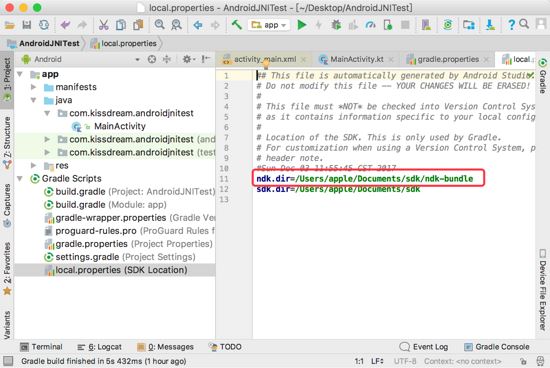Select build.gradle (Module: app)
The width and height of the screenshot is (550, 368).
pos(111,205)
